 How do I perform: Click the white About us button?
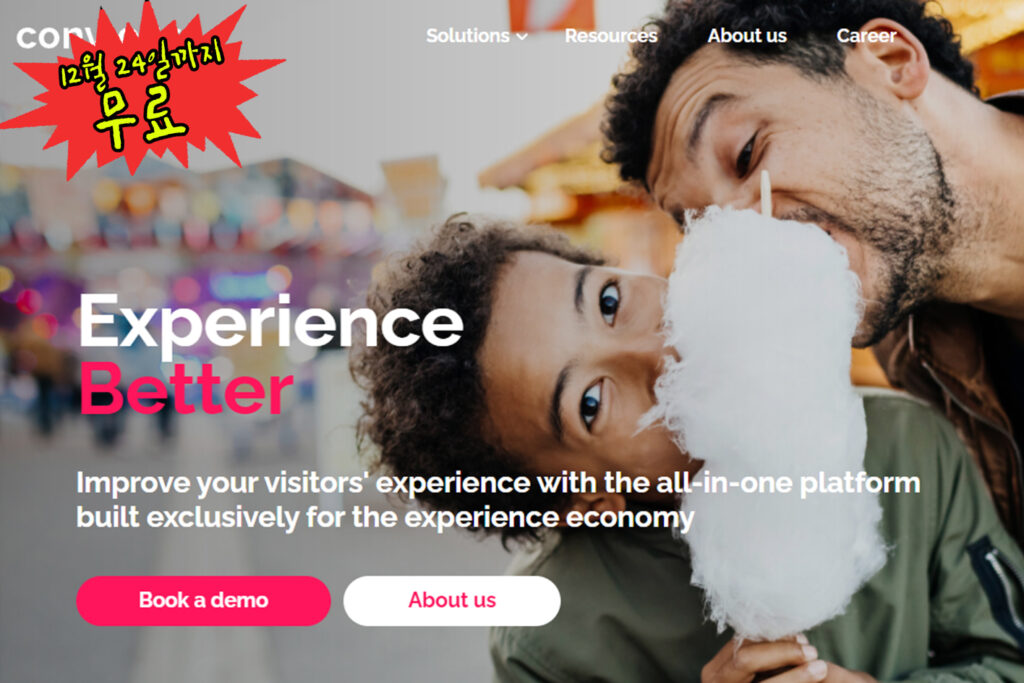pyautogui.click(x=452, y=600)
